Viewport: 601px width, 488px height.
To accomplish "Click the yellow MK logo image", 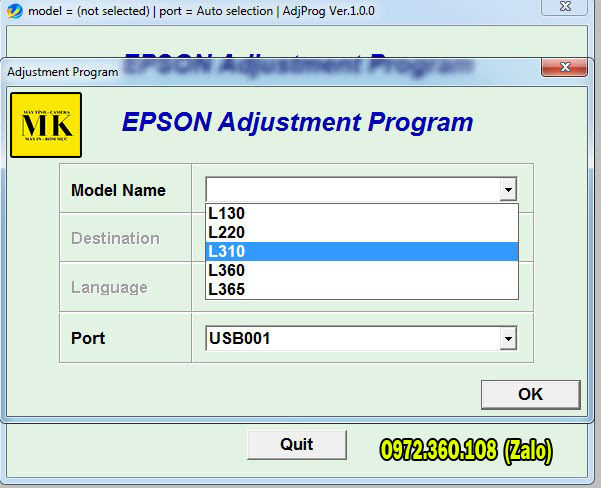I will click(46, 125).
